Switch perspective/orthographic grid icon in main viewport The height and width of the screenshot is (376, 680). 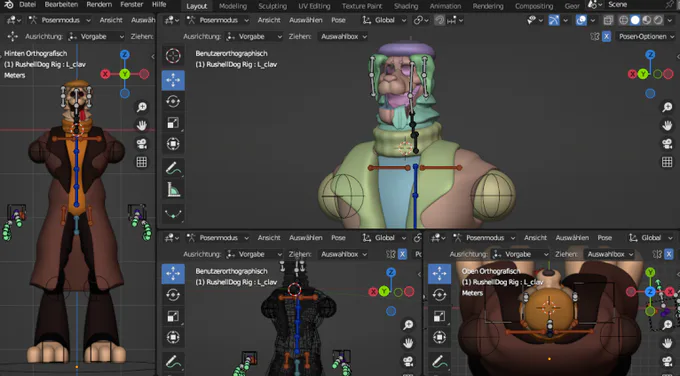point(667,162)
